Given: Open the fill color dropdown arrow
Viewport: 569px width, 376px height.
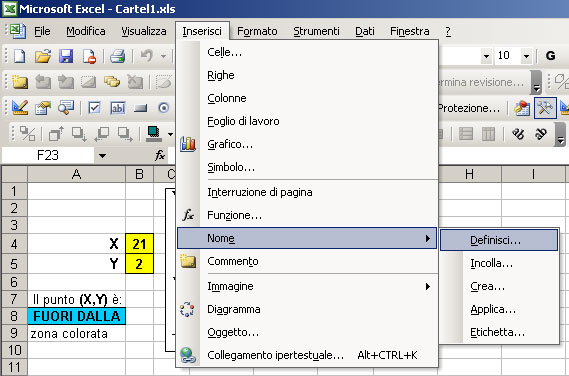Looking at the screenshot, I should [x=171, y=134].
